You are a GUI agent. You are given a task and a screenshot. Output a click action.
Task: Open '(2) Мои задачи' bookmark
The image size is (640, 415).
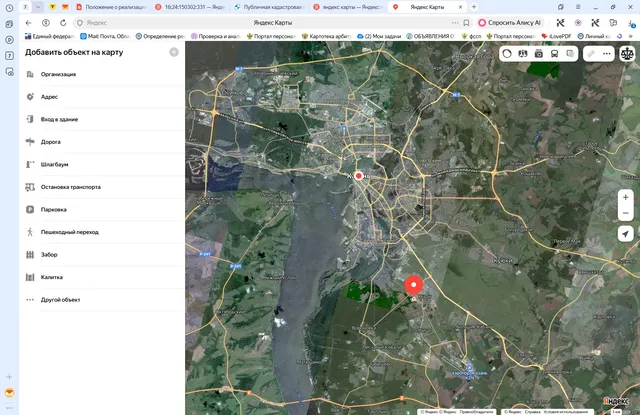click(x=379, y=36)
